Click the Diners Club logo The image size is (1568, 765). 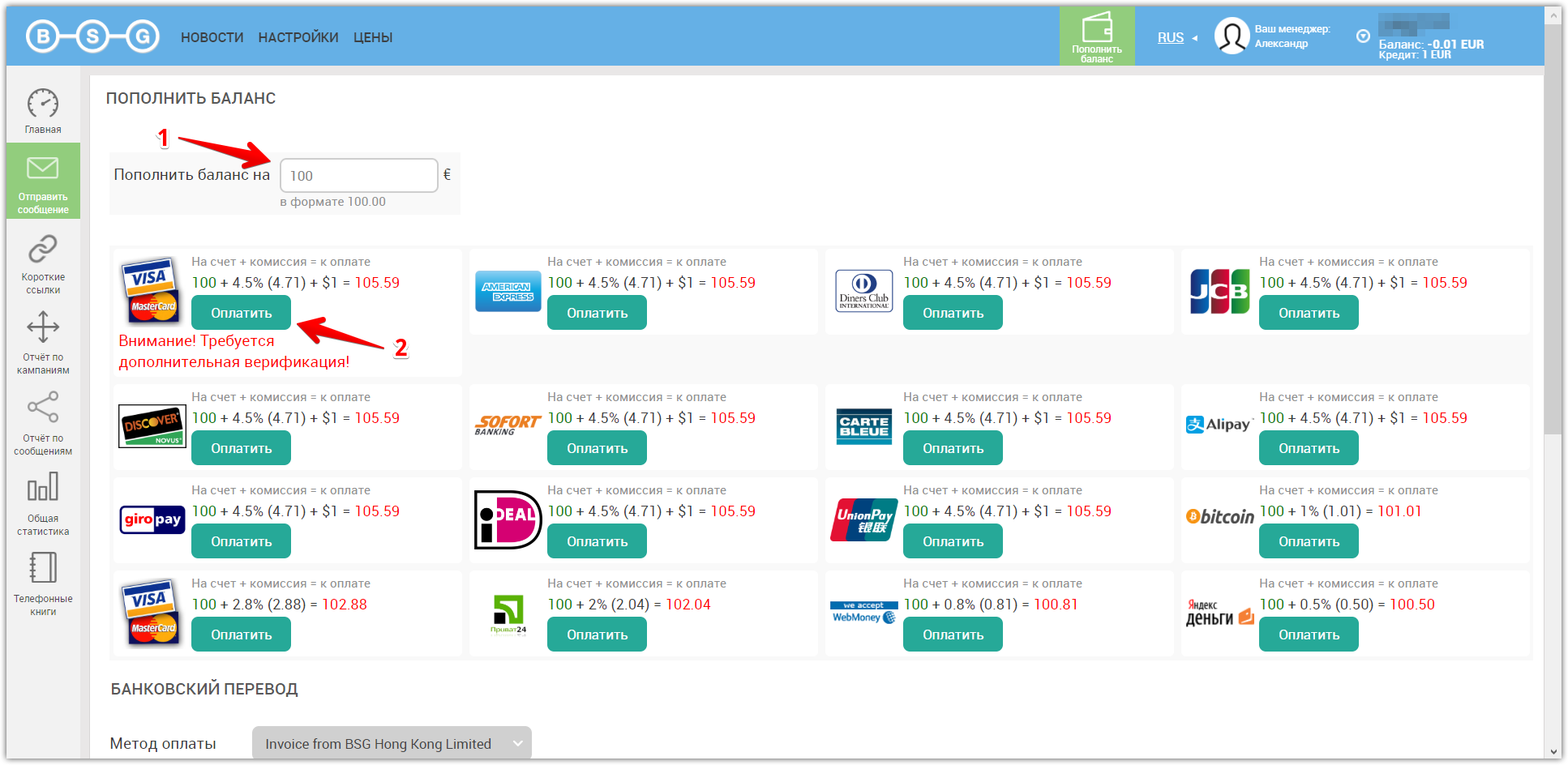click(864, 292)
